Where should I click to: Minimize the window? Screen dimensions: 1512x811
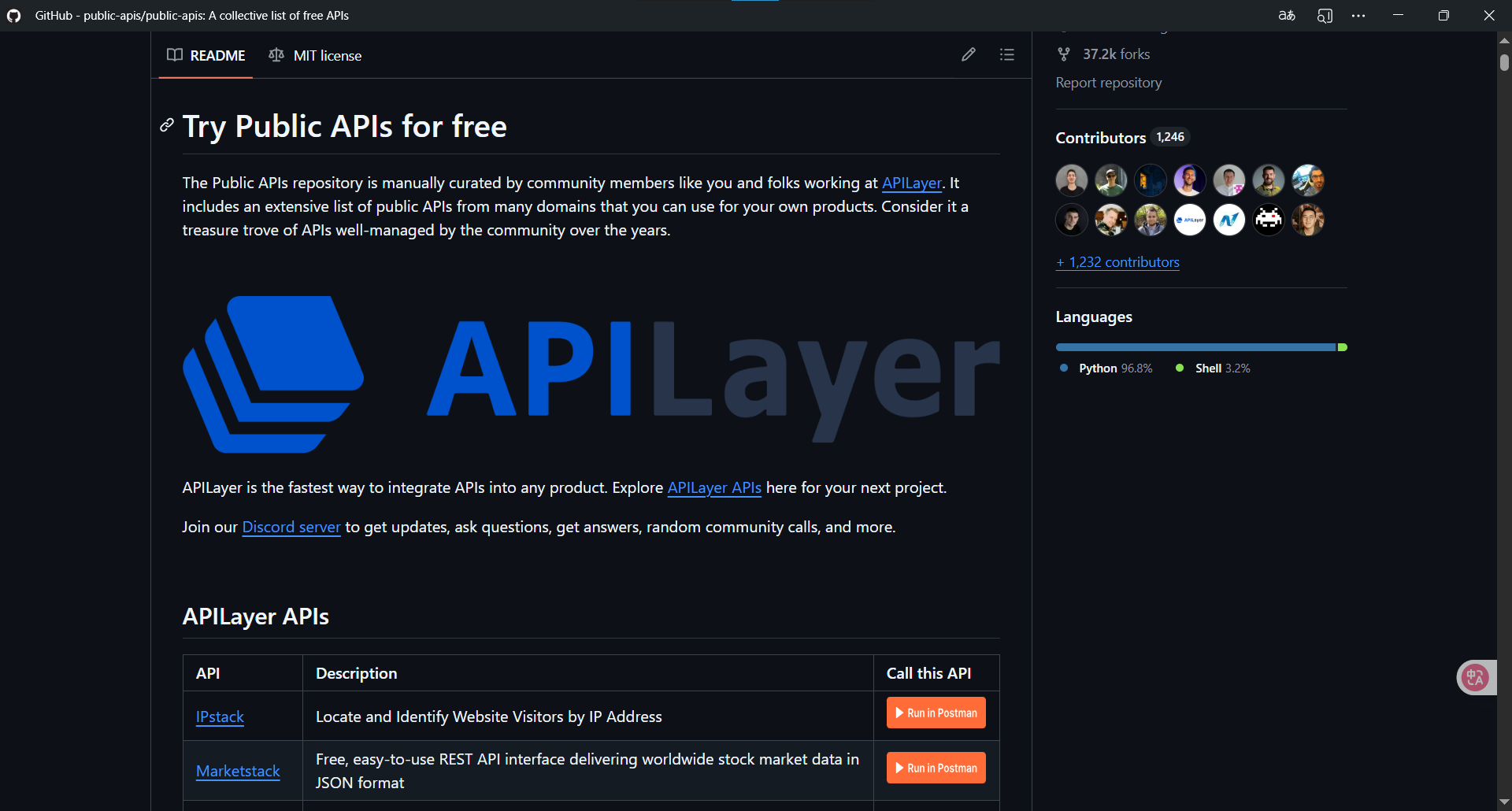point(1398,16)
